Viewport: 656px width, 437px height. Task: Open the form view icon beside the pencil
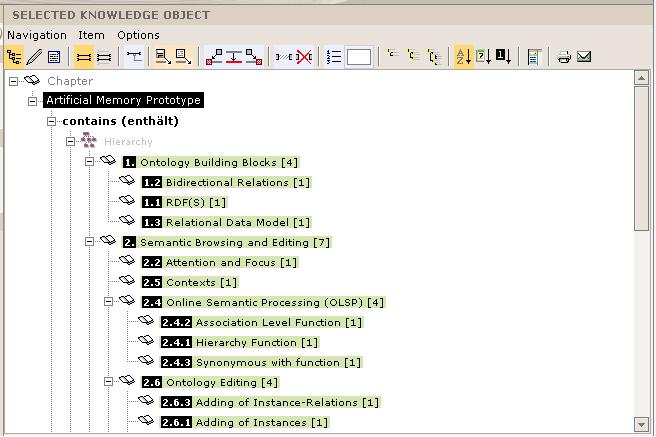(54, 56)
